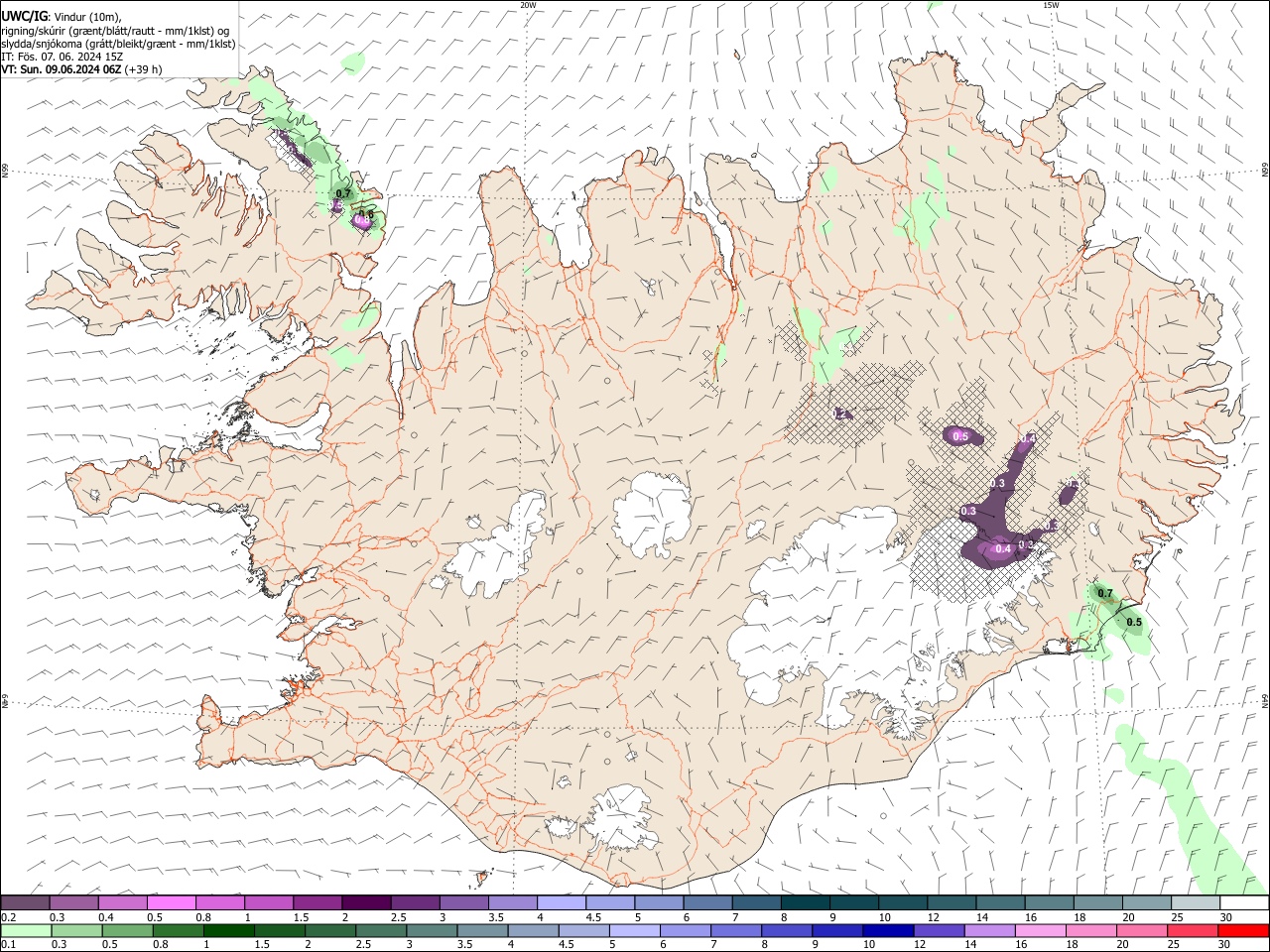Pick the white 30 snow legend swatch
1270x952 pixels.
[x=1243, y=903]
